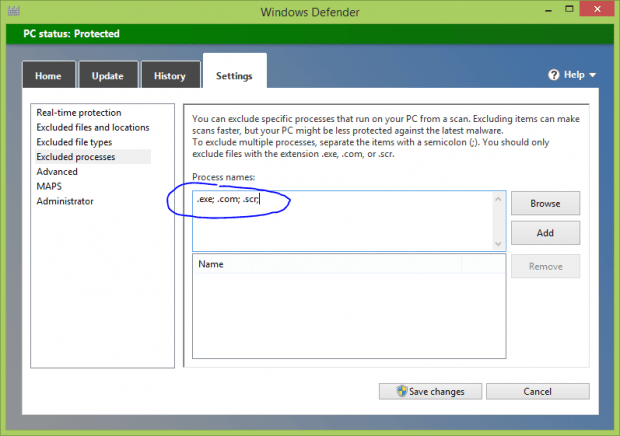Select Real-time protection setting
This screenshot has width=620, height=436.
(79, 113)
